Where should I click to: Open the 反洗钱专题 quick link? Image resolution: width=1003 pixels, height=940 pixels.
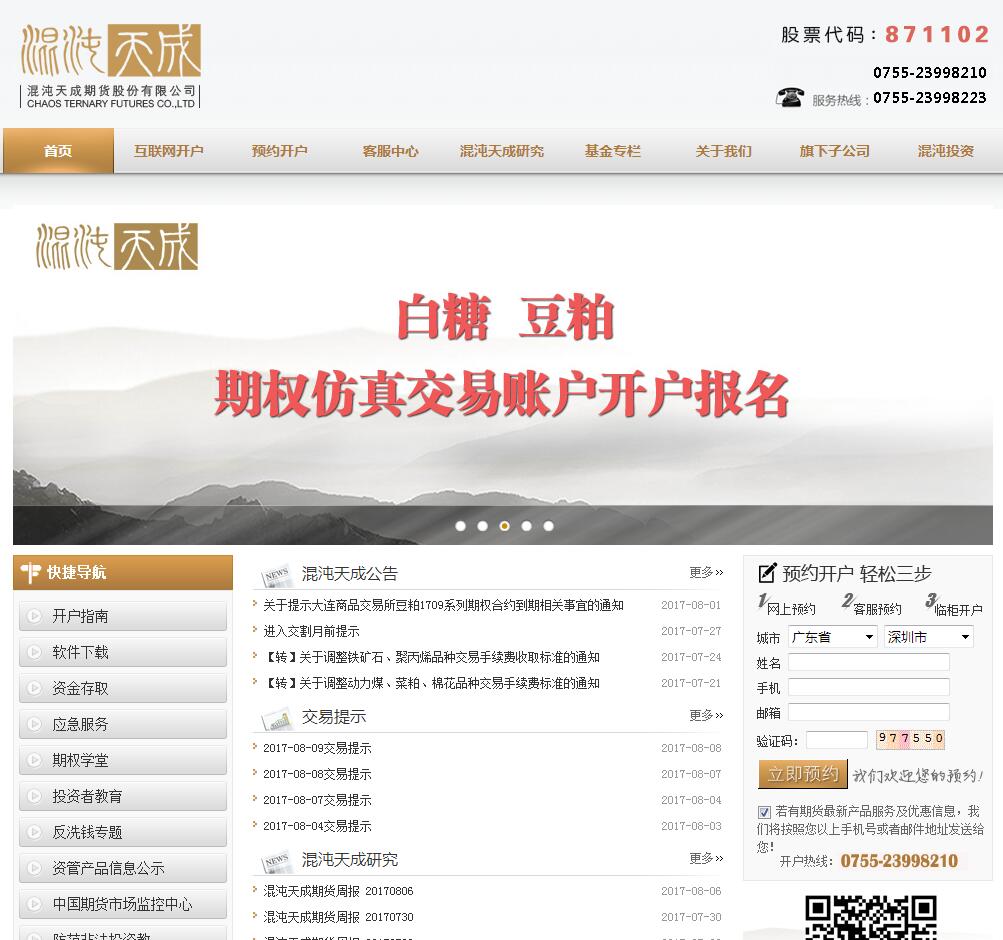tap(123, 832)
